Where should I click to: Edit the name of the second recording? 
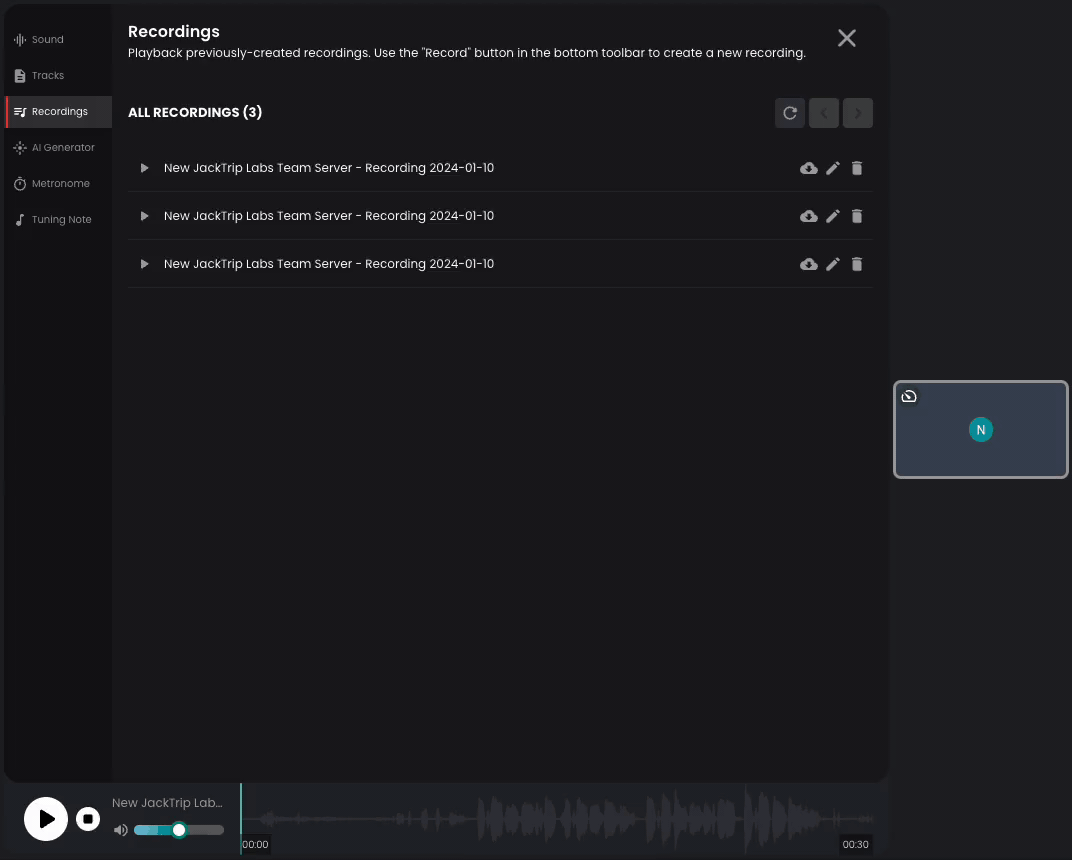[833, 216]
